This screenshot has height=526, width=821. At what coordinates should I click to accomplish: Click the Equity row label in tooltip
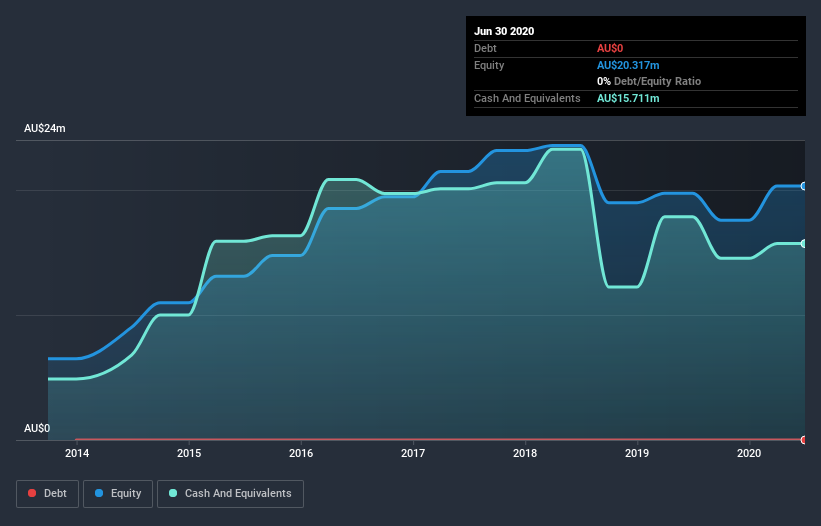489,65
